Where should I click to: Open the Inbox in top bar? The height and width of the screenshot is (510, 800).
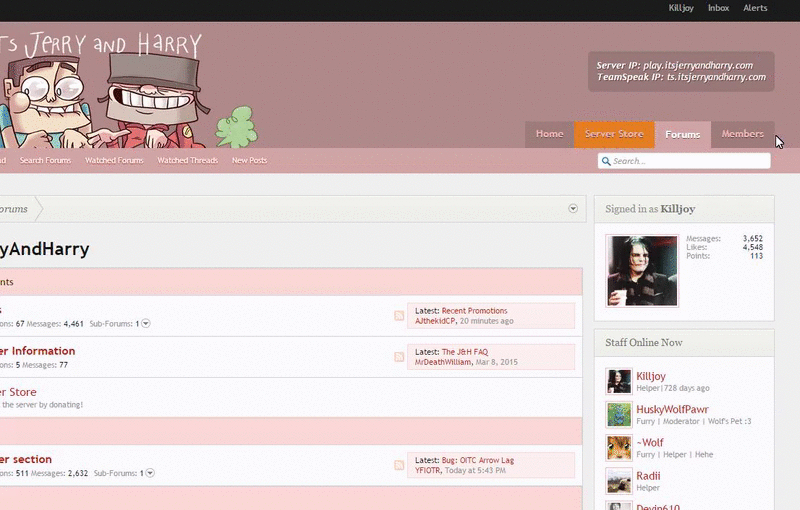[x=718, y=8]
